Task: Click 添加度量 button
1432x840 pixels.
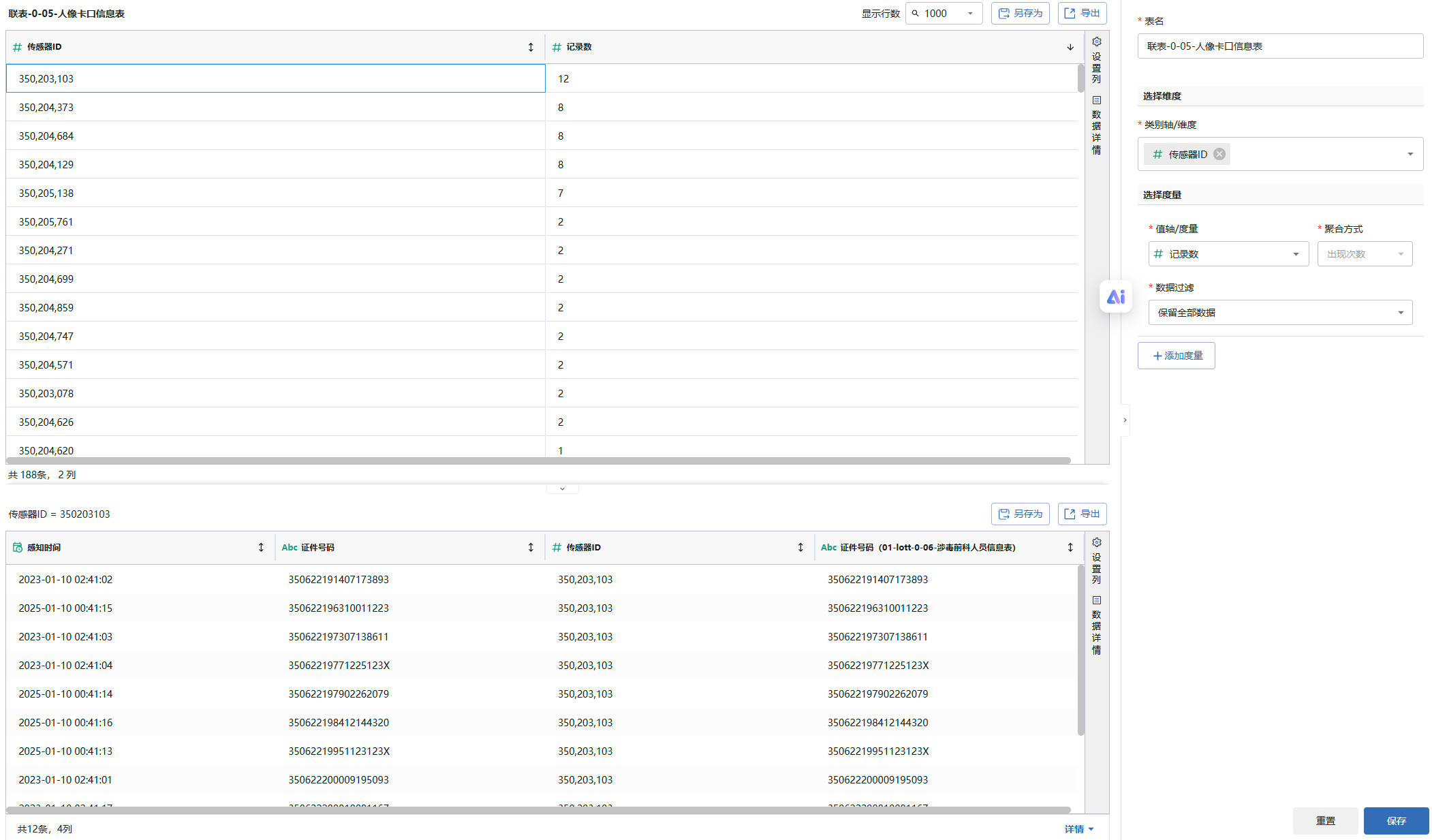Action: (1176, 356)
